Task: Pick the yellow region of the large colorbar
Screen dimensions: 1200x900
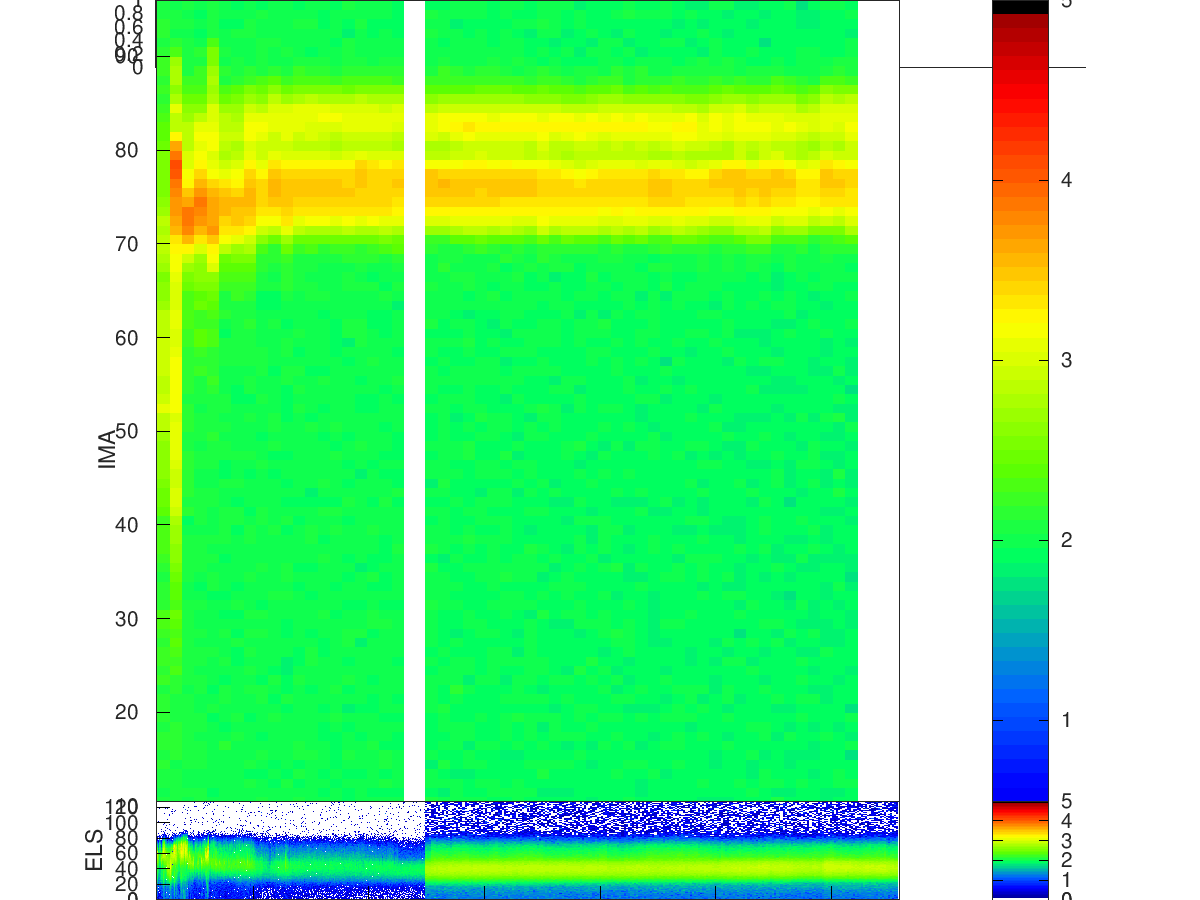Action: click(x=1020, y=325)
